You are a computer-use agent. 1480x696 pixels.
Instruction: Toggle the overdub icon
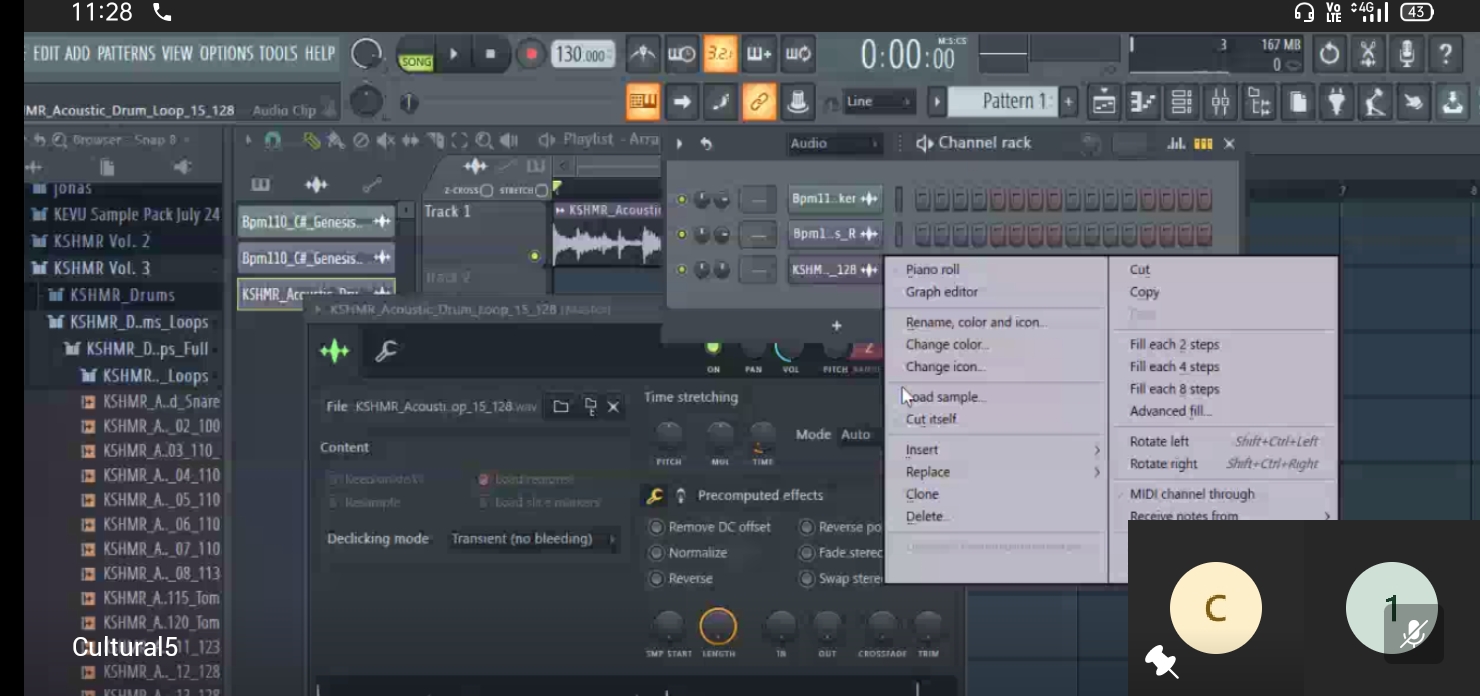pos(759,54)
